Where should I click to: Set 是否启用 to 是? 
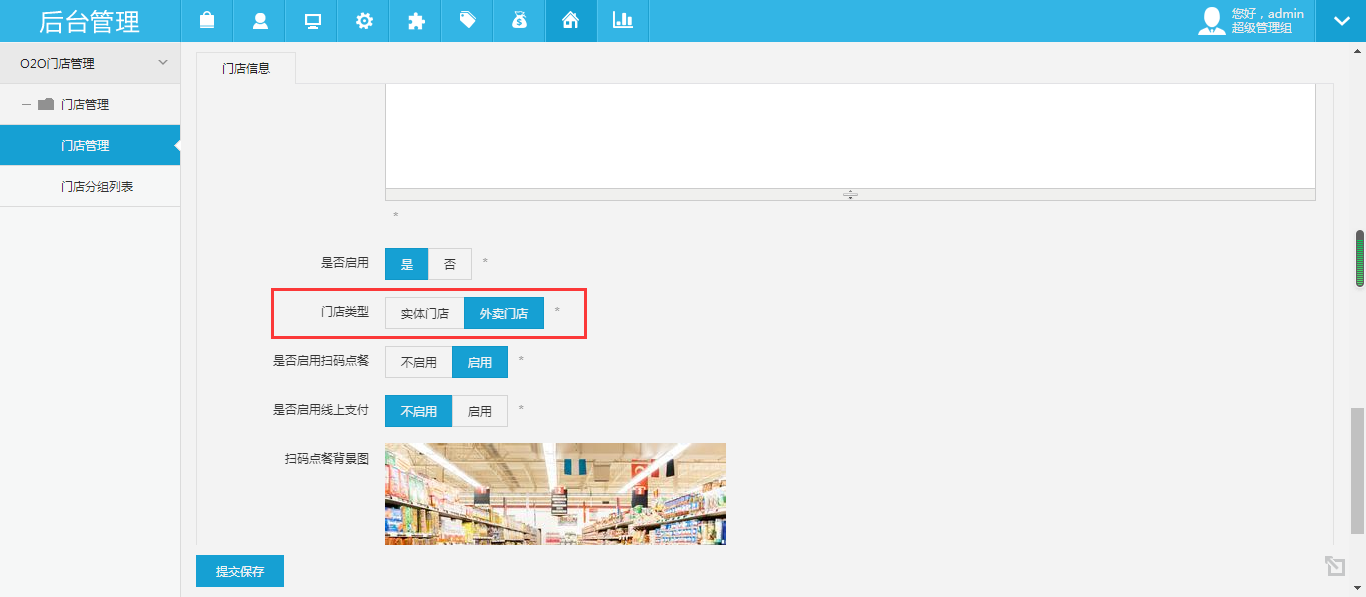[407, 264]
